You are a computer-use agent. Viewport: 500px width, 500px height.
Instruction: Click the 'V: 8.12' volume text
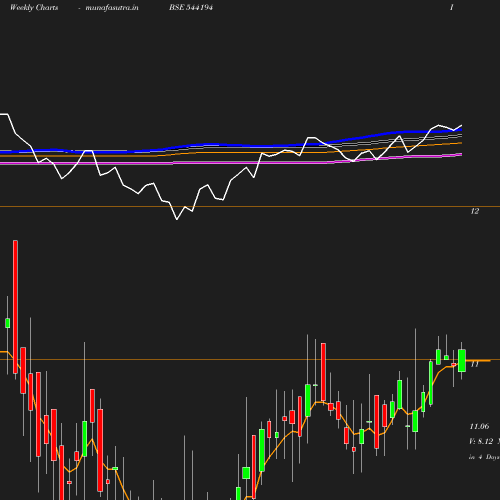click(x=481, y=441)
